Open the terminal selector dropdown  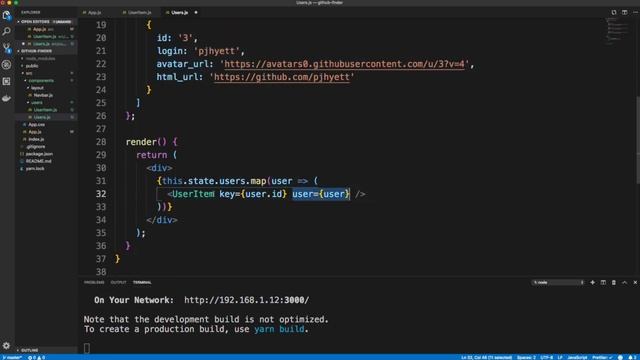(558, 282)
